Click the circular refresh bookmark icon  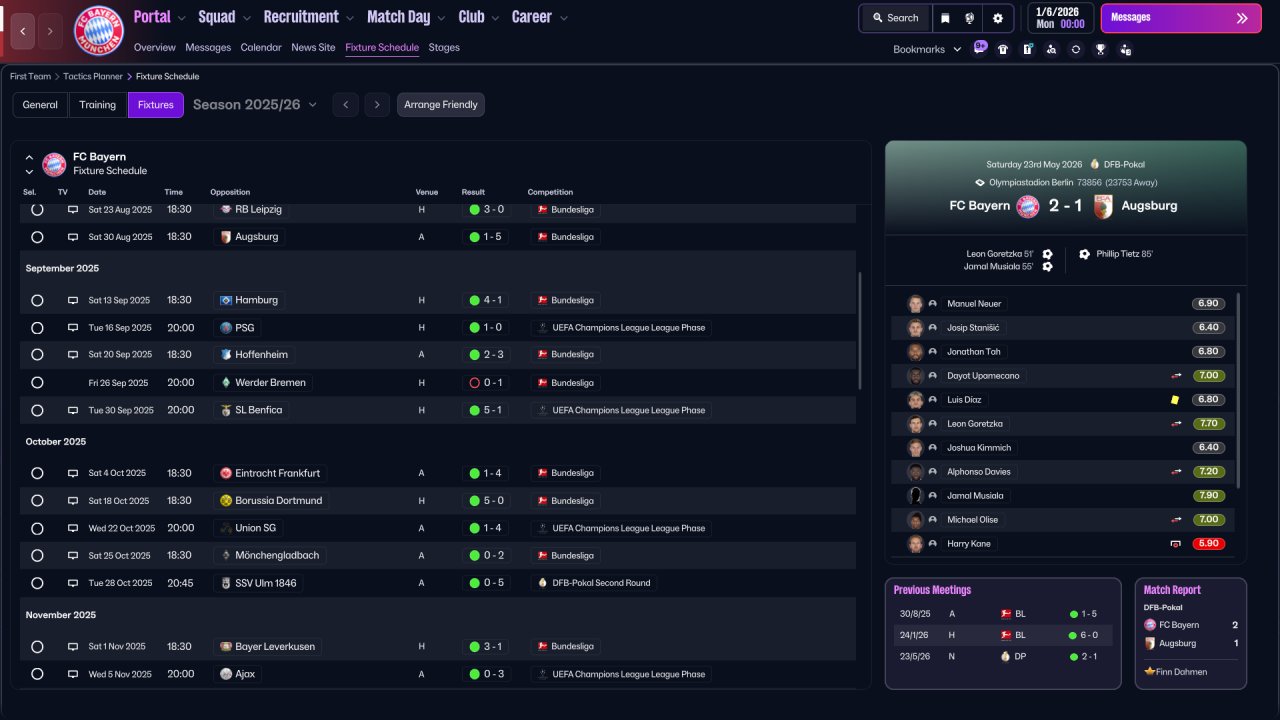pyautogui.click(x=1076, y=49)
